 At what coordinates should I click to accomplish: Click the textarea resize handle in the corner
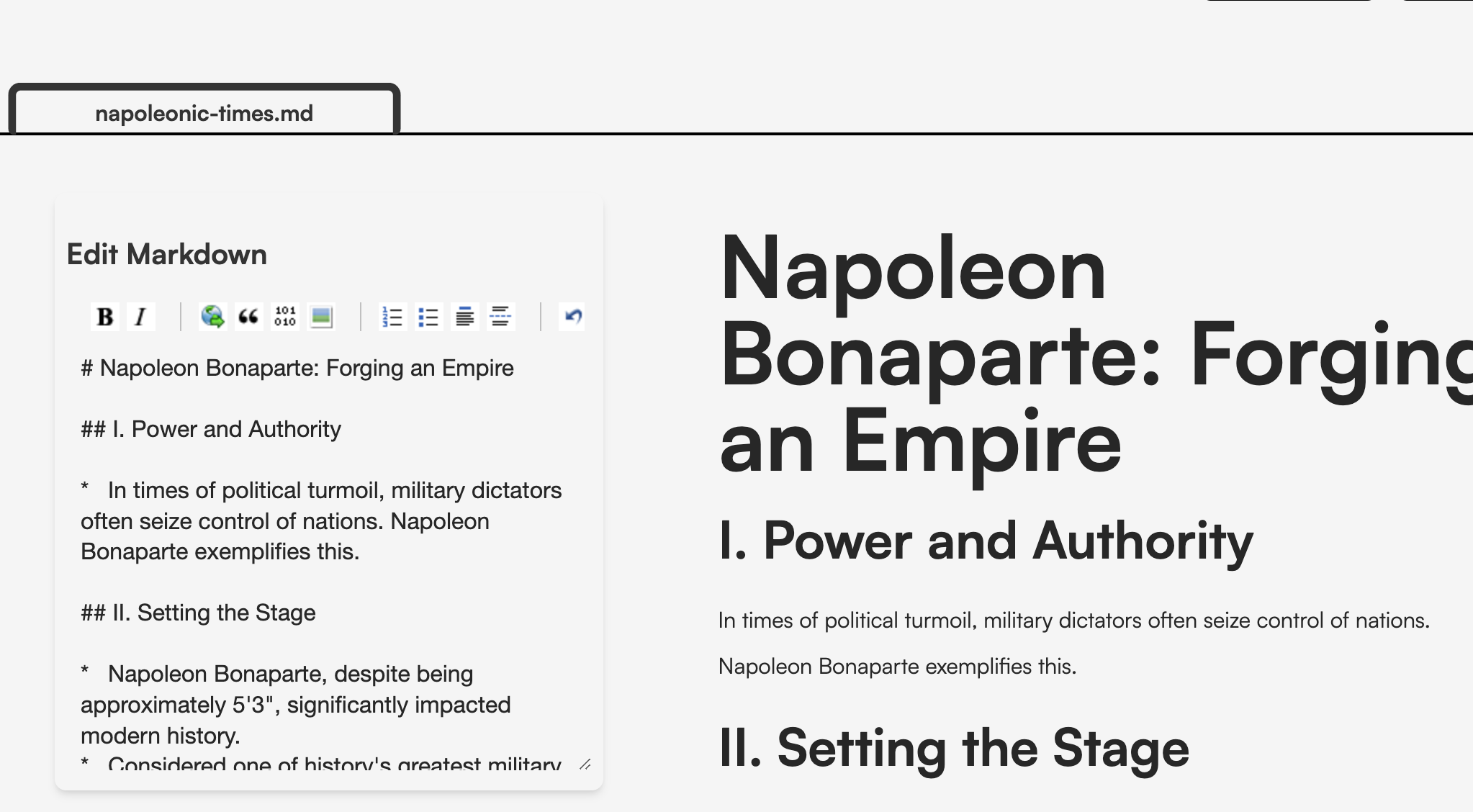pos(585,764)
